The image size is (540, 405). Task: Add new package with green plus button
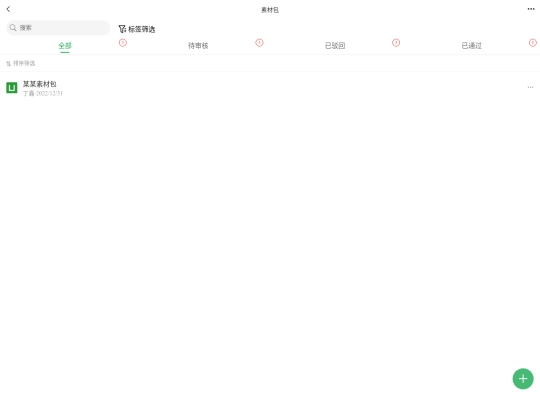coord(523,379)
